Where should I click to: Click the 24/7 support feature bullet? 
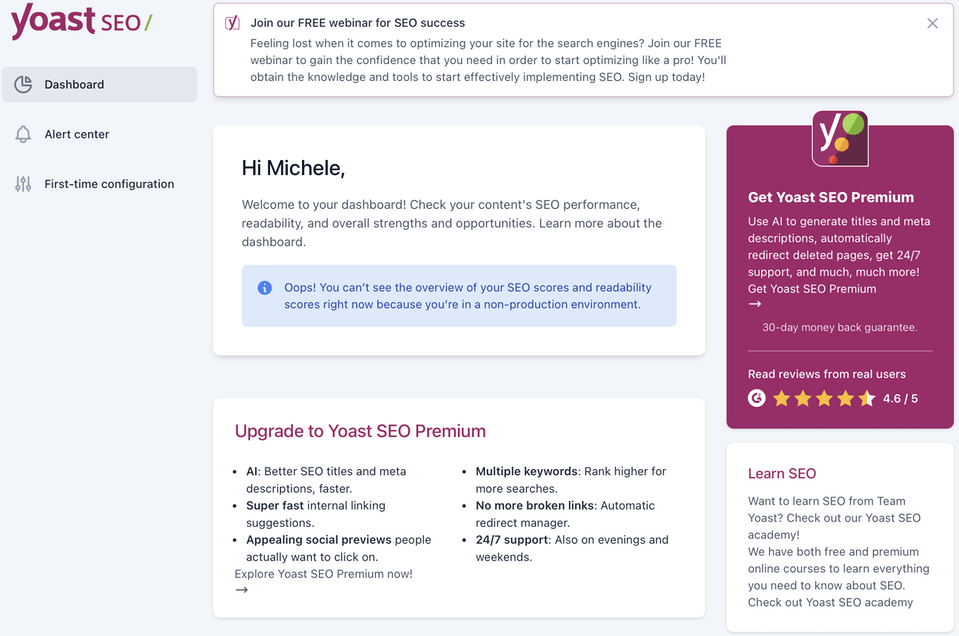tap(572, 549)
